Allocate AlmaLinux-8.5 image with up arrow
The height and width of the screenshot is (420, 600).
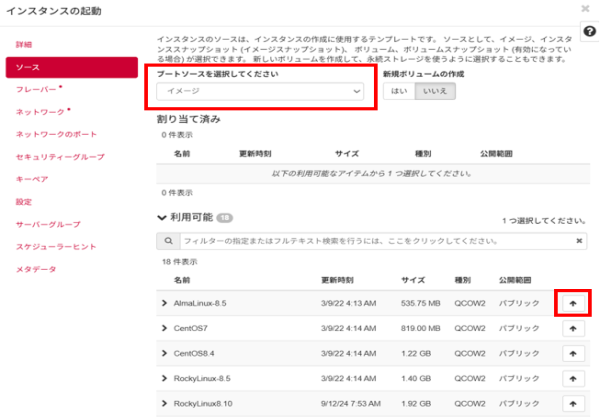coord(573,302)
